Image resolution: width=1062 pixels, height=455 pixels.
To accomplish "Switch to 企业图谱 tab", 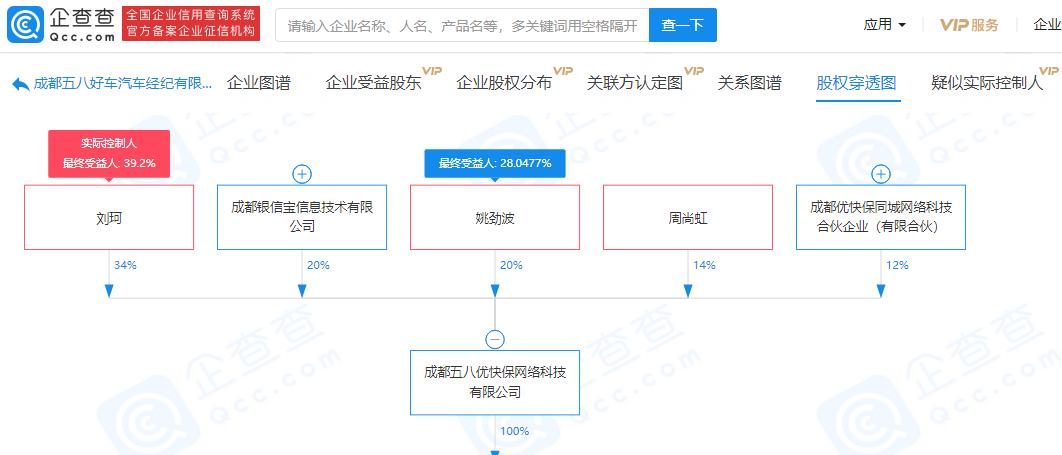I will pos(259,83).
